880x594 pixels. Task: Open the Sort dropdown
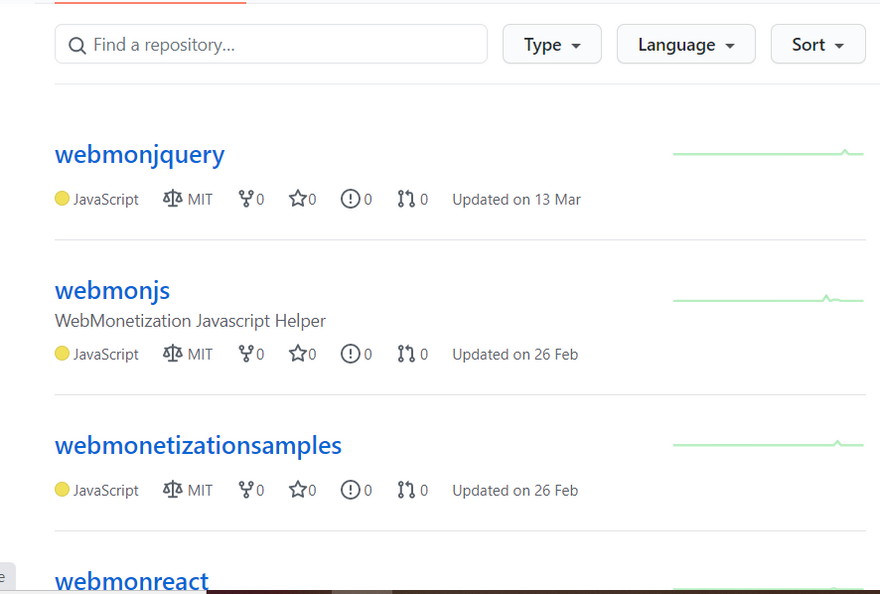[818, 45]
